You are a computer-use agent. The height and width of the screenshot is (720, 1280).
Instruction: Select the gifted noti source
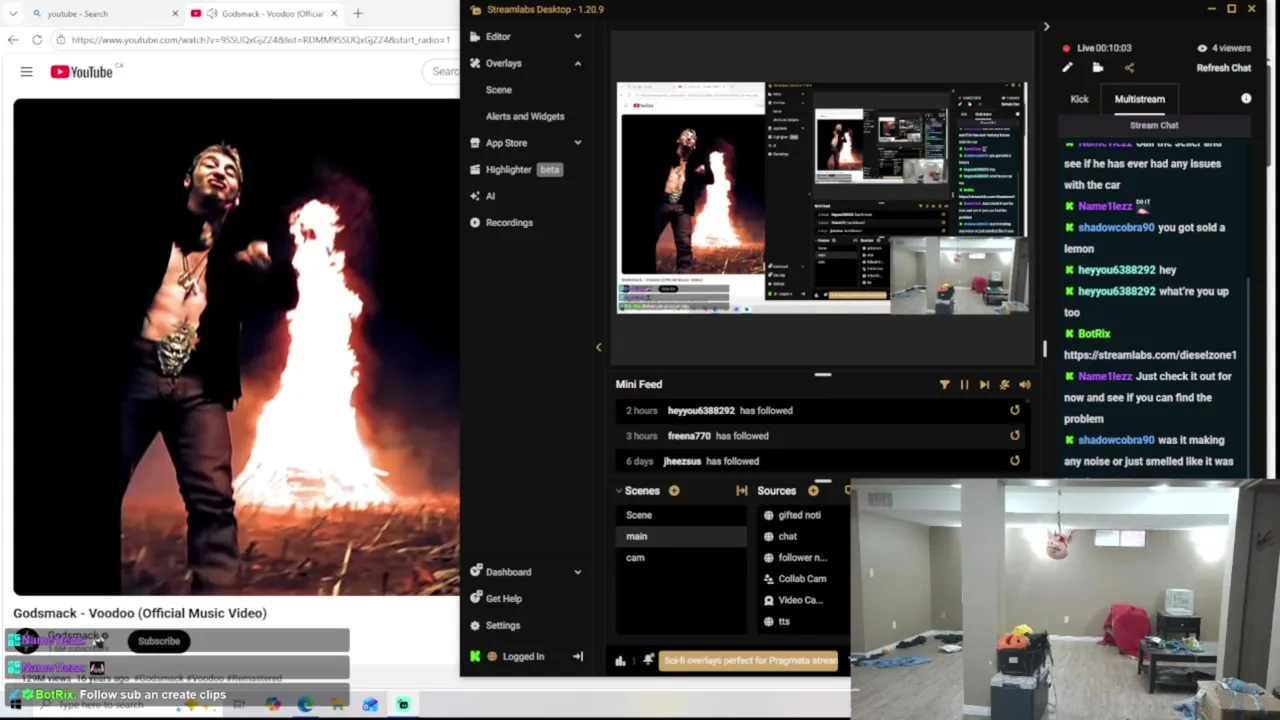point(798,515)
